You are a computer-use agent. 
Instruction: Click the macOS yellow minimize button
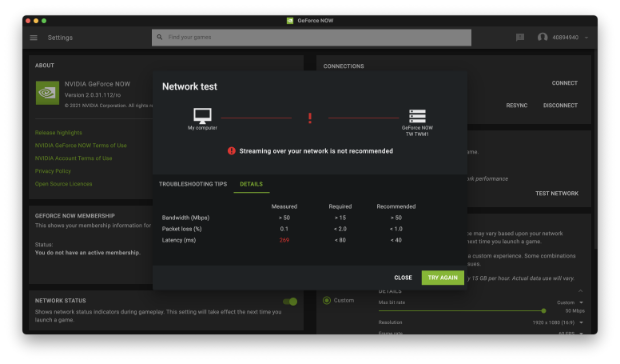click(x=36, y=21)
